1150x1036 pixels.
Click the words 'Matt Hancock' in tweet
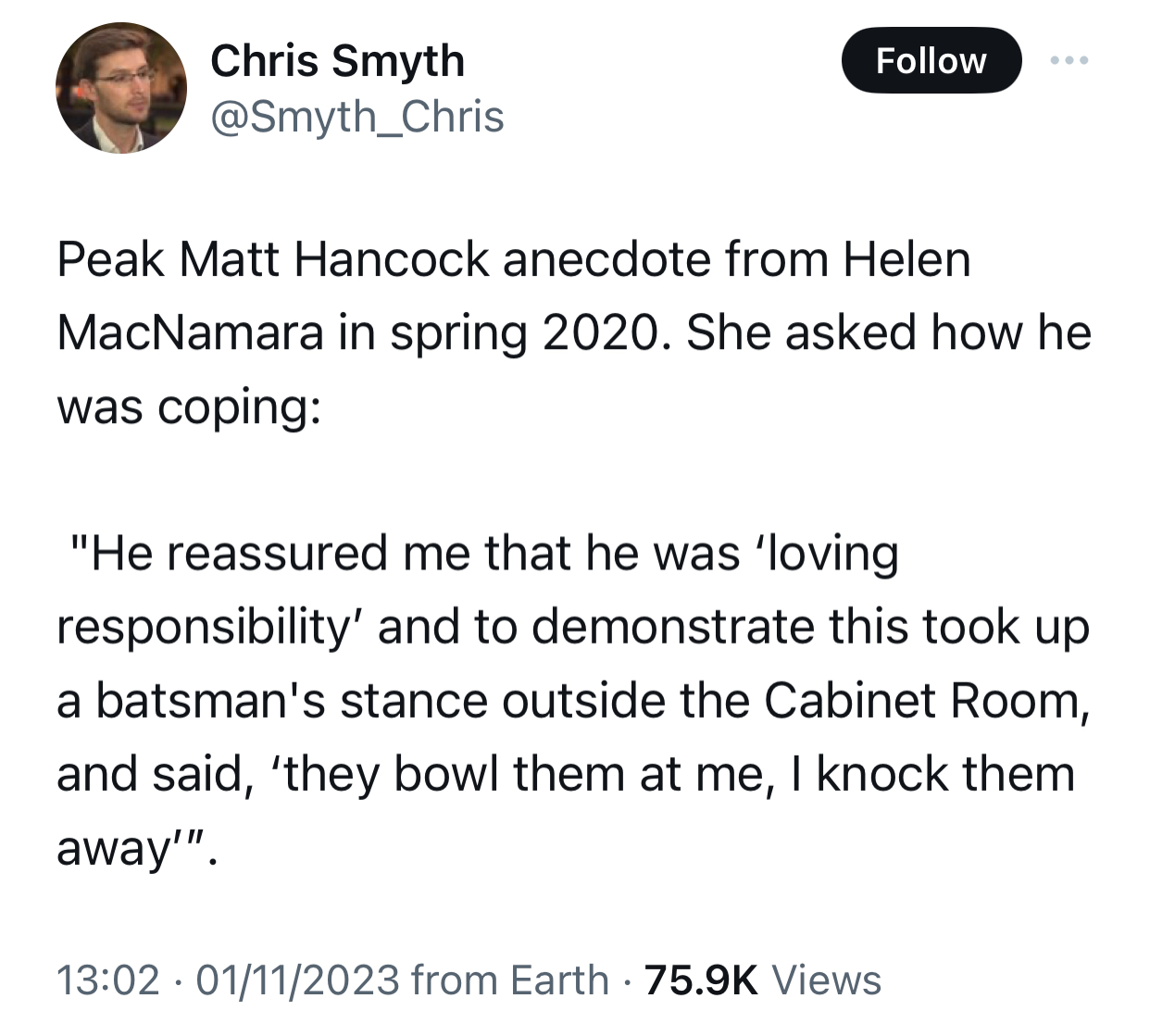click(333, 259)
